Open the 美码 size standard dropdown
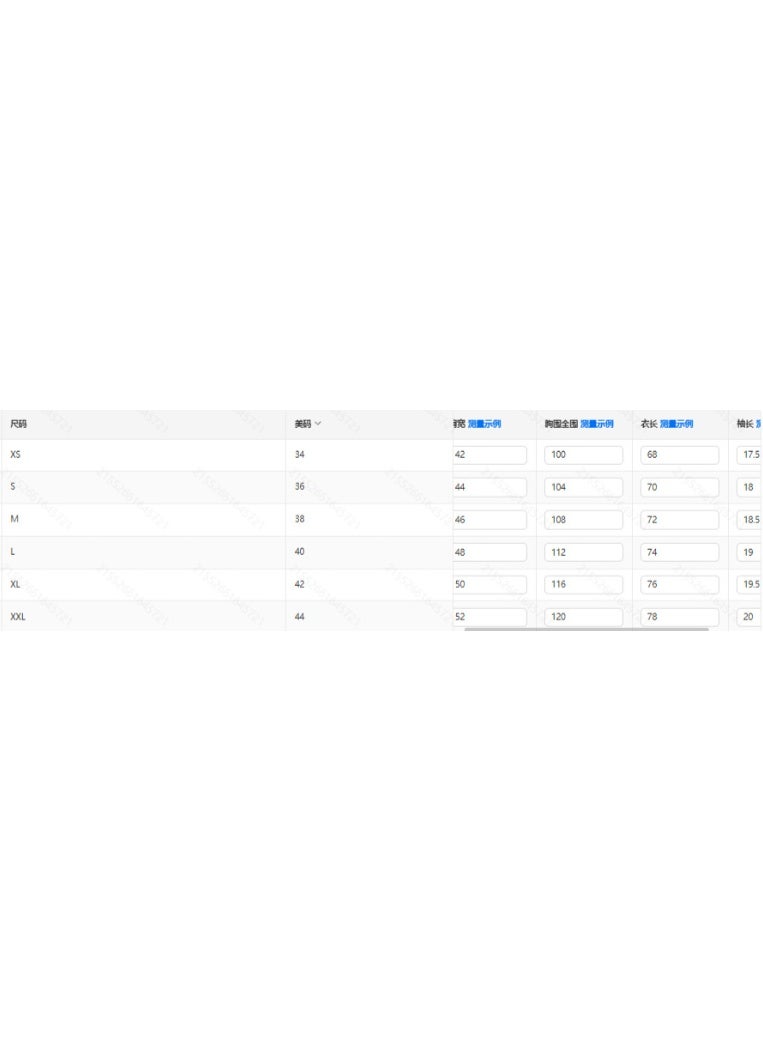This screenshot has width=763, height=1040. 307,424
